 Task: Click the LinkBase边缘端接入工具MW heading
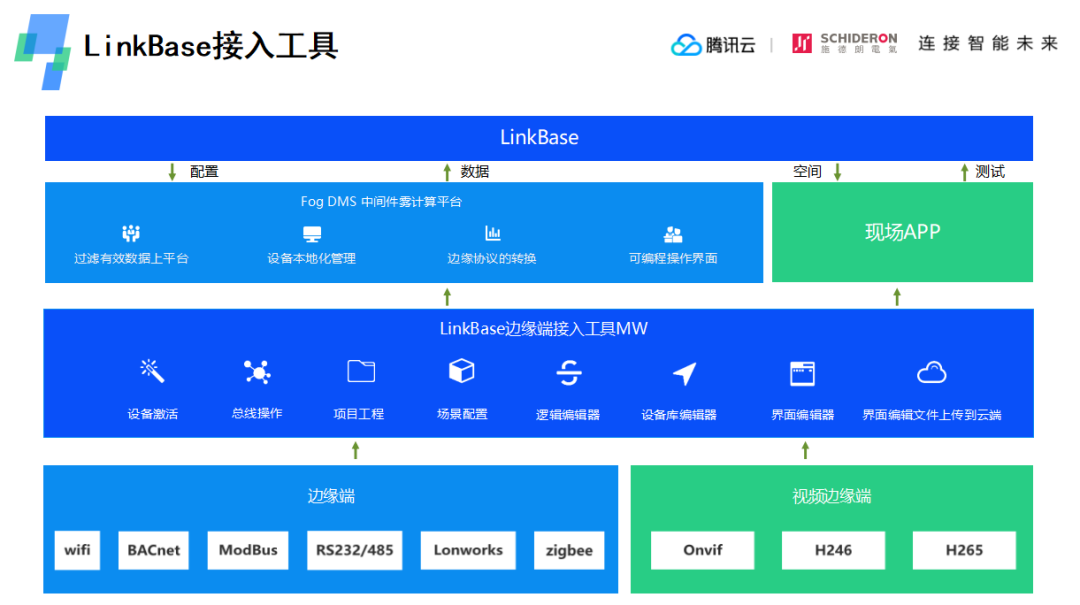pos(543,329)
